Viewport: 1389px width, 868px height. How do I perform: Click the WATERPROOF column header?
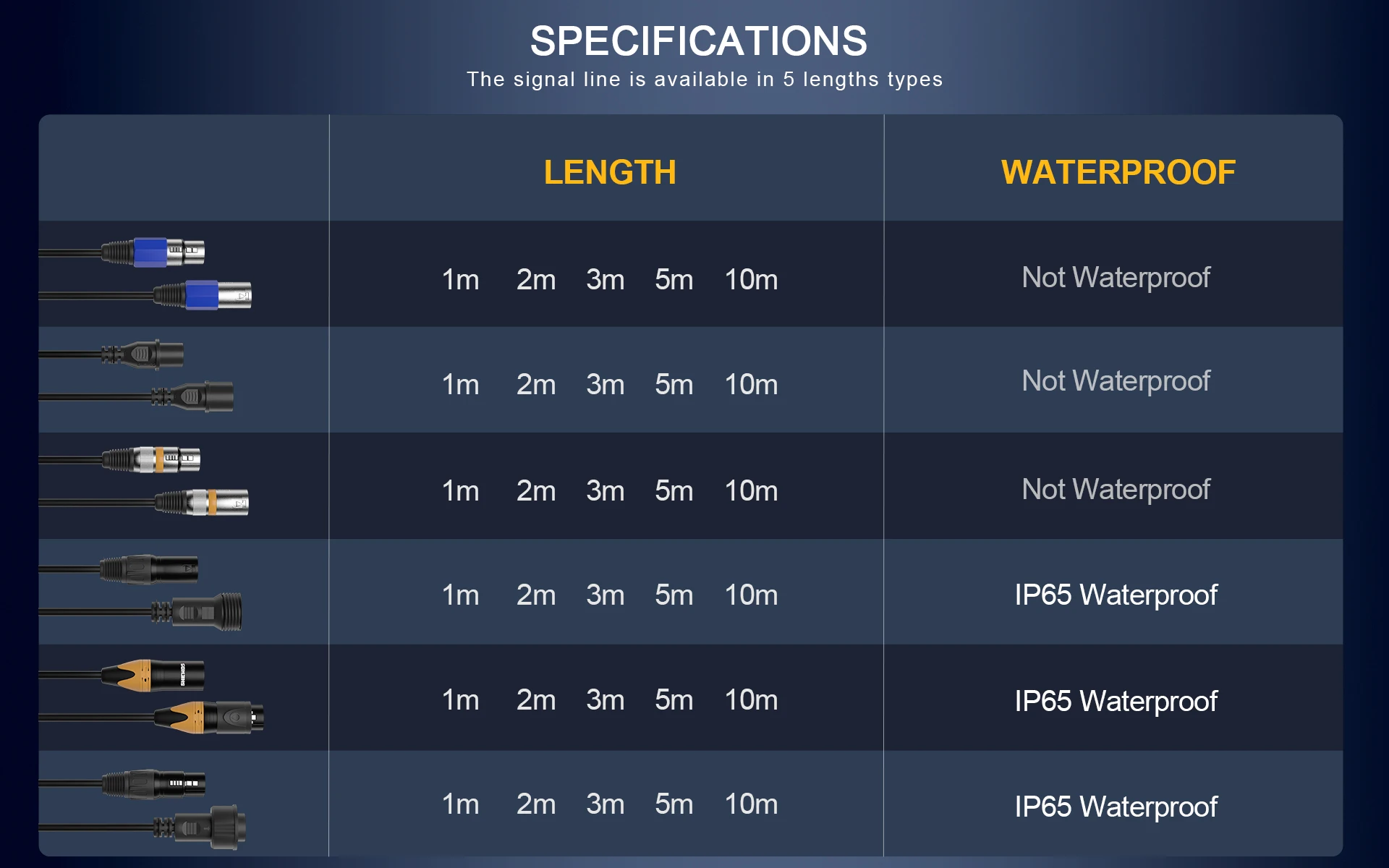(1118, 173)
